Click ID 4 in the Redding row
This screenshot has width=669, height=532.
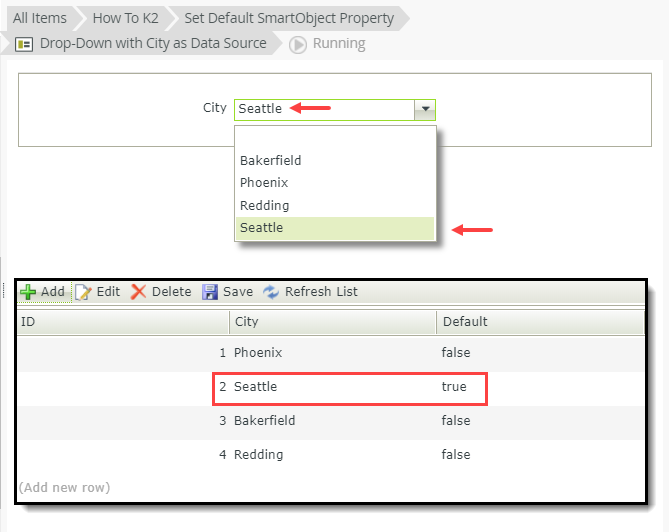222,455
